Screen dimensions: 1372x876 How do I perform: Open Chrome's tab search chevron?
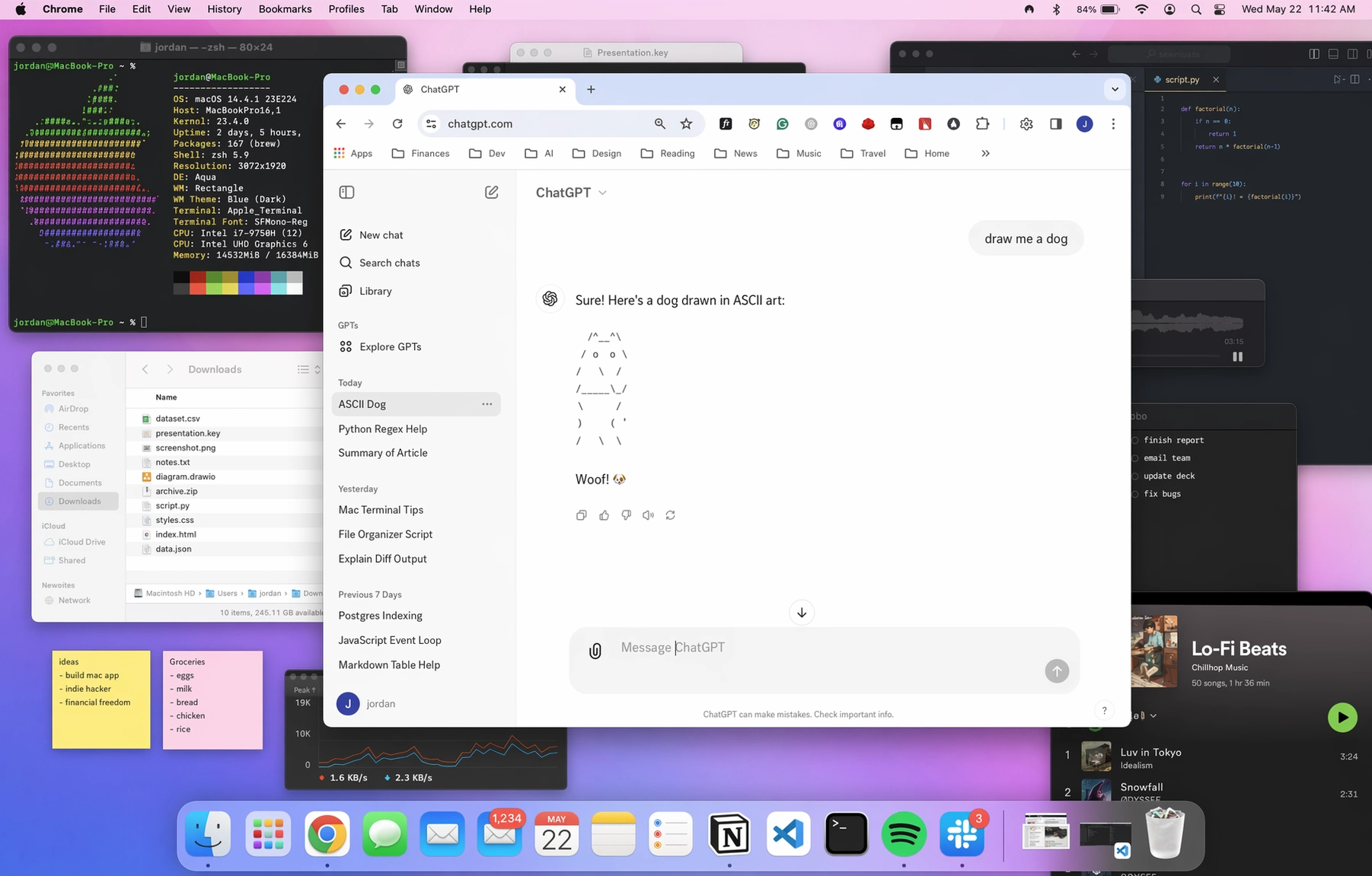(x=1115, y=89)
